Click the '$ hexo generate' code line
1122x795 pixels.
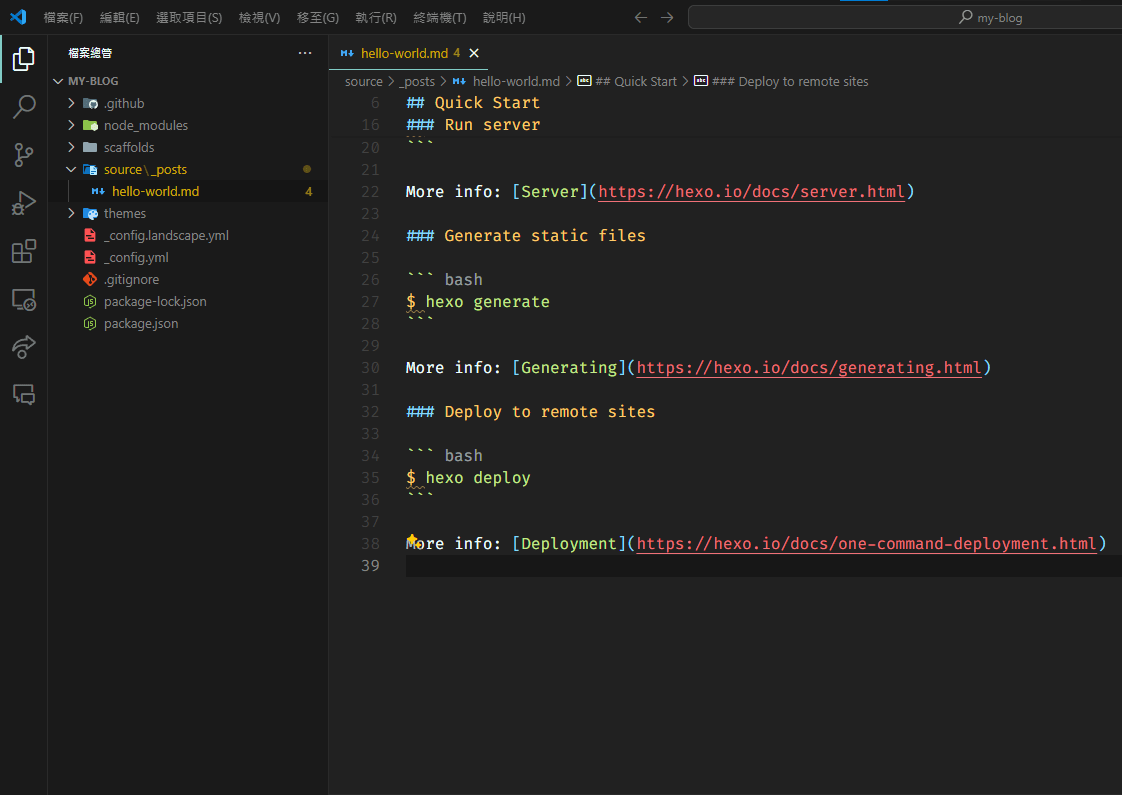[478, 302]
